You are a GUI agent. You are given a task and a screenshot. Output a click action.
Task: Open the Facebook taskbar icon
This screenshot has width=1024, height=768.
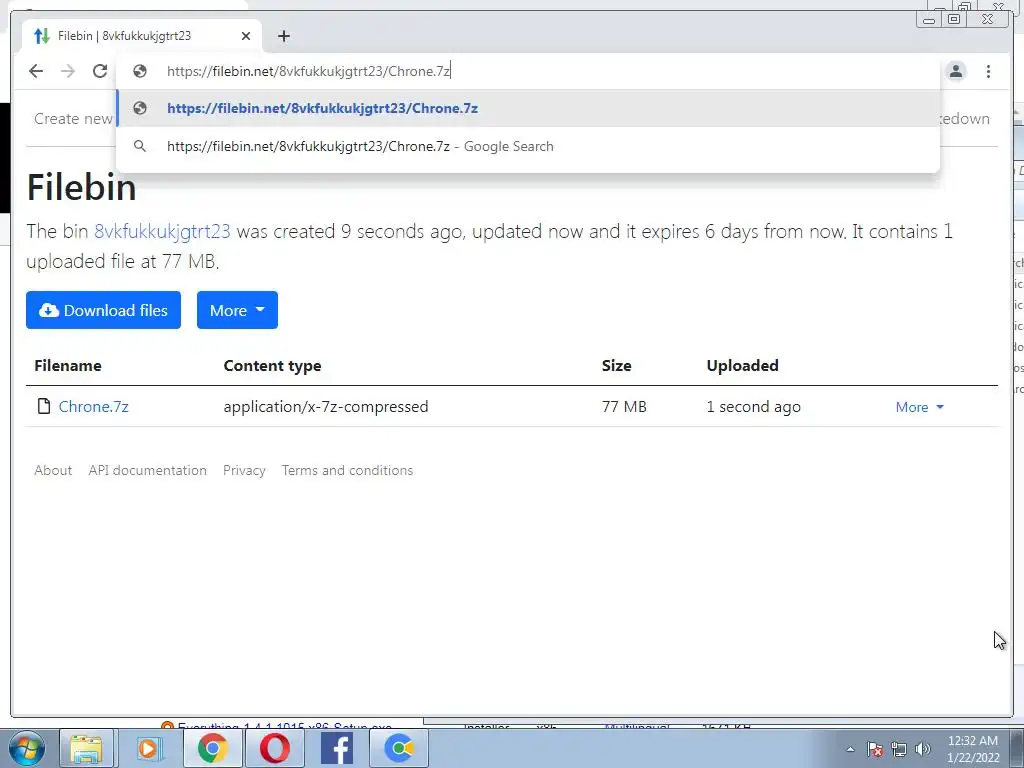click(336, 748)
